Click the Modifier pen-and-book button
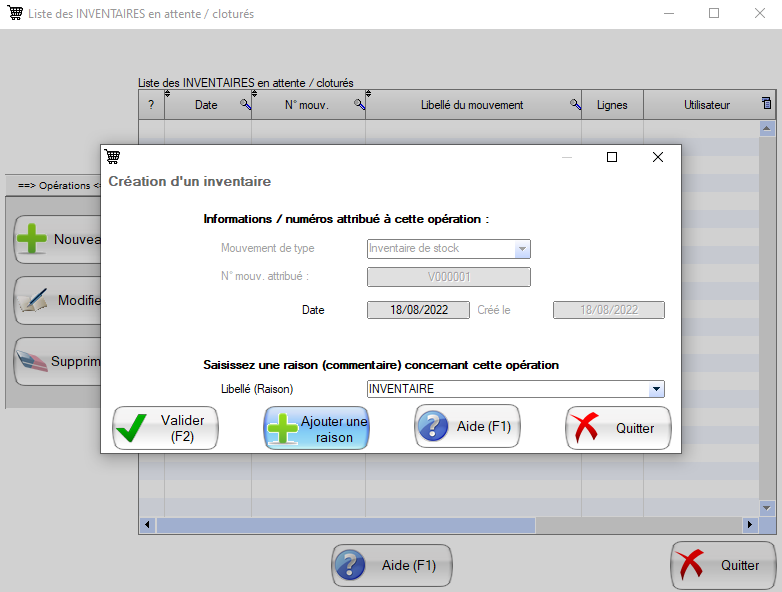 pyautogui.click(x=58, y=300)
